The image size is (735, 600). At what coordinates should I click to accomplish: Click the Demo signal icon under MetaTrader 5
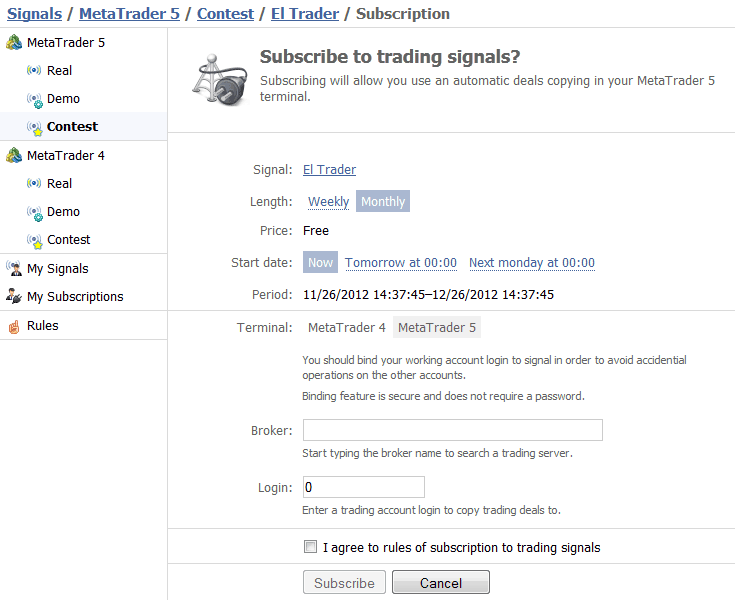pos(34,99)
